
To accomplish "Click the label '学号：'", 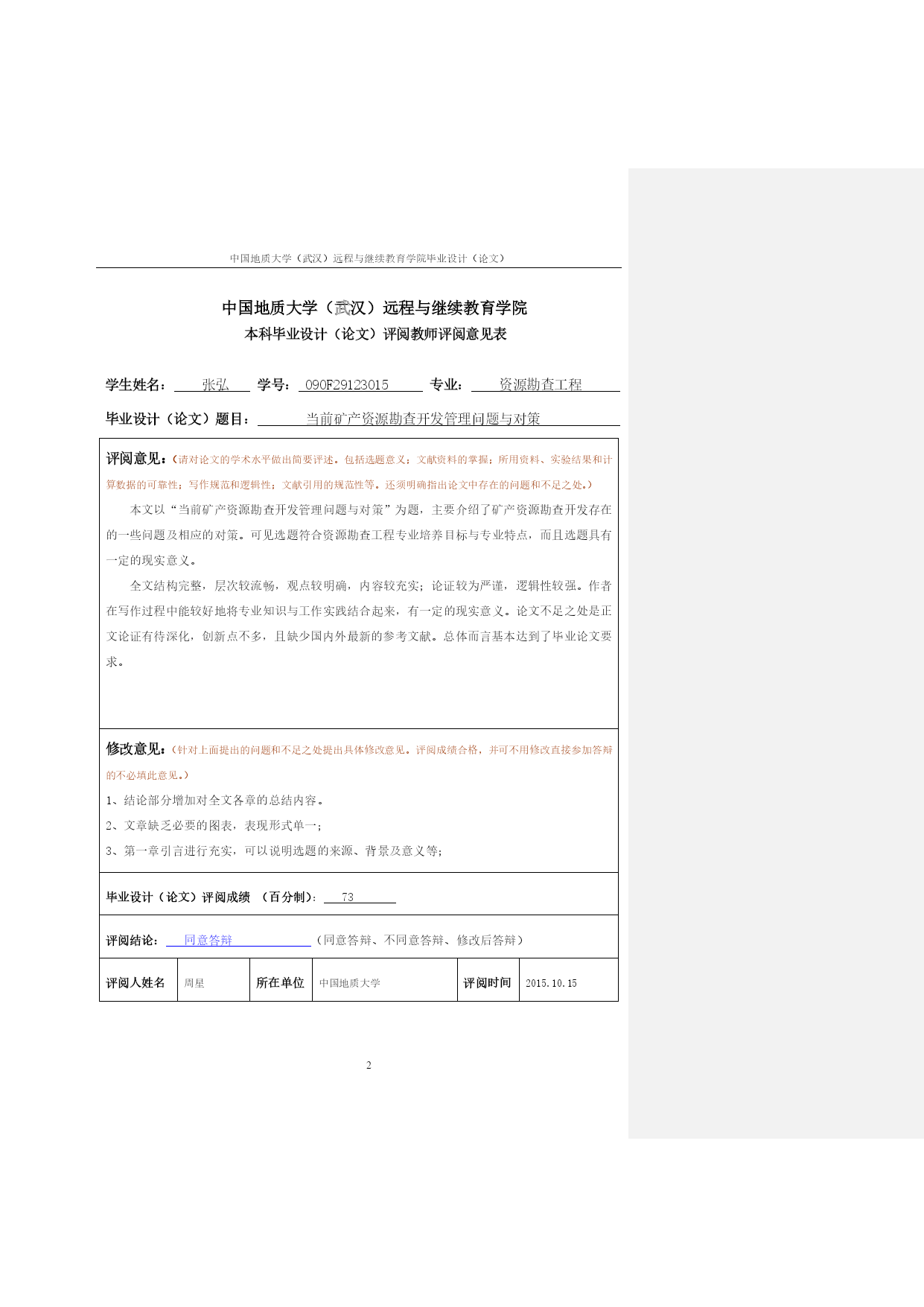I will pyautogui.click(x=274, y=385).
